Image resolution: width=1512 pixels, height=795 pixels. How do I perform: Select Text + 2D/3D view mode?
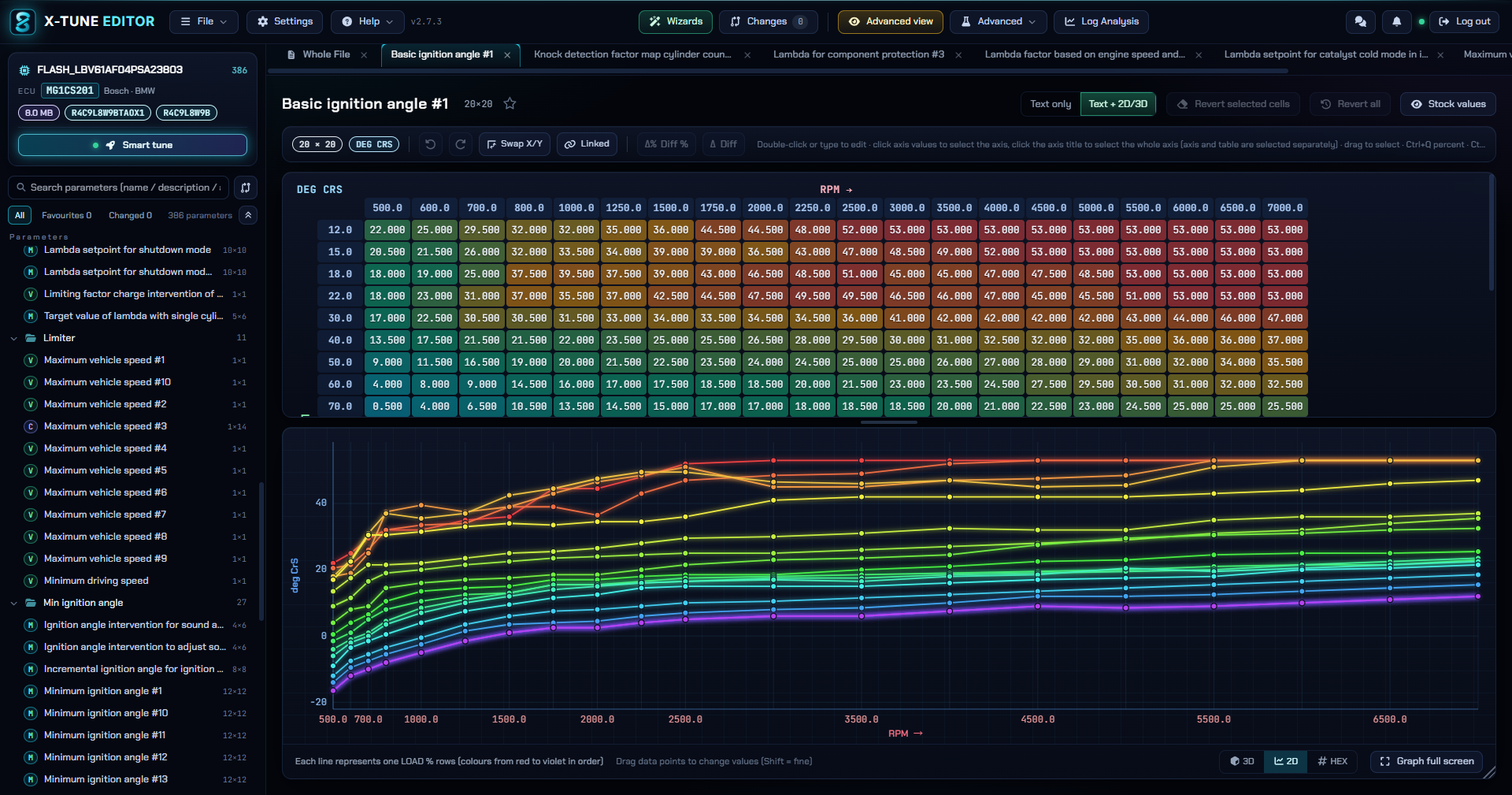click(1117, 104)
